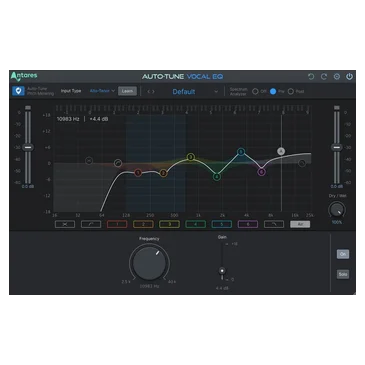Set Spectrum Analyzer to Pre
The image size is (365, 365).
273,91
